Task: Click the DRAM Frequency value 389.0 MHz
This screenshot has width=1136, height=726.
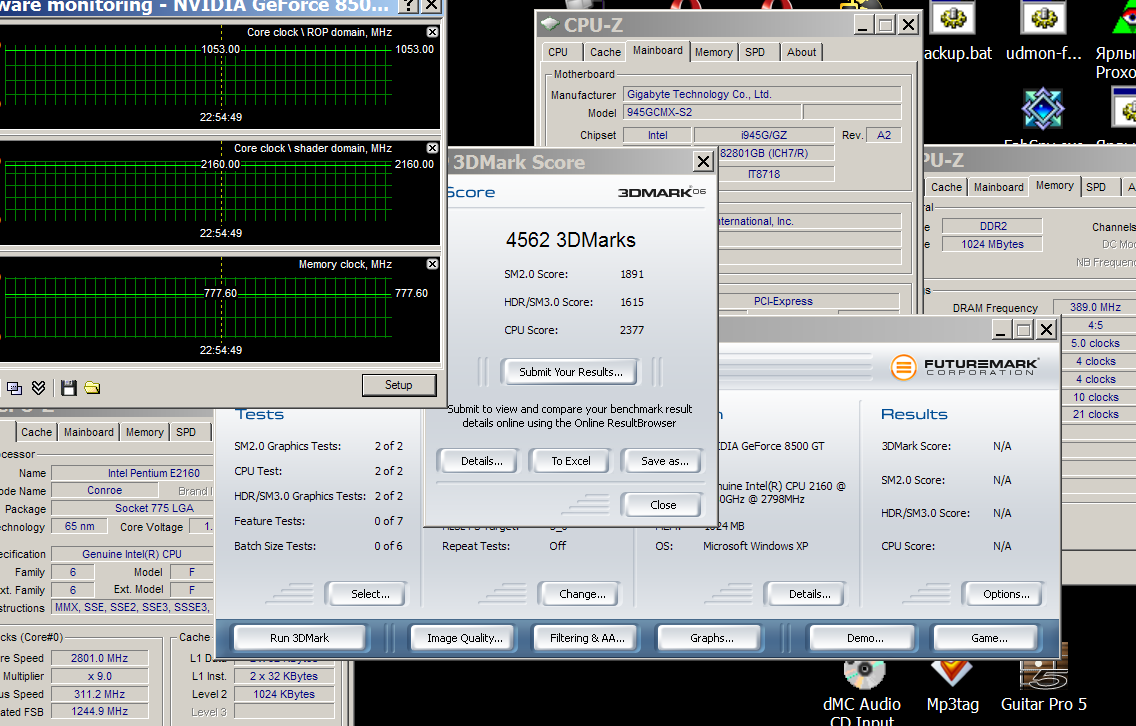Action: [1094, 307]
